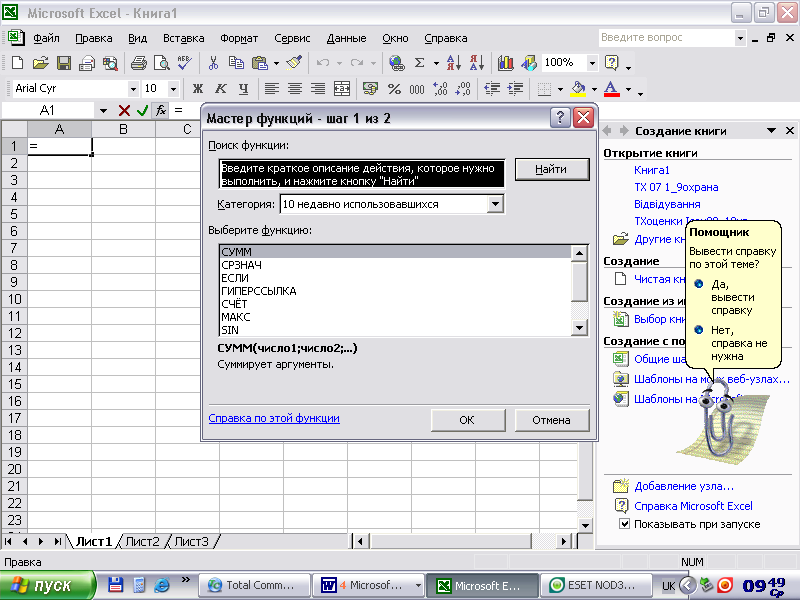Screen dimensions: 800x600
Task: Expand the font name Arial Cyr dropdown
Action: 133,89
